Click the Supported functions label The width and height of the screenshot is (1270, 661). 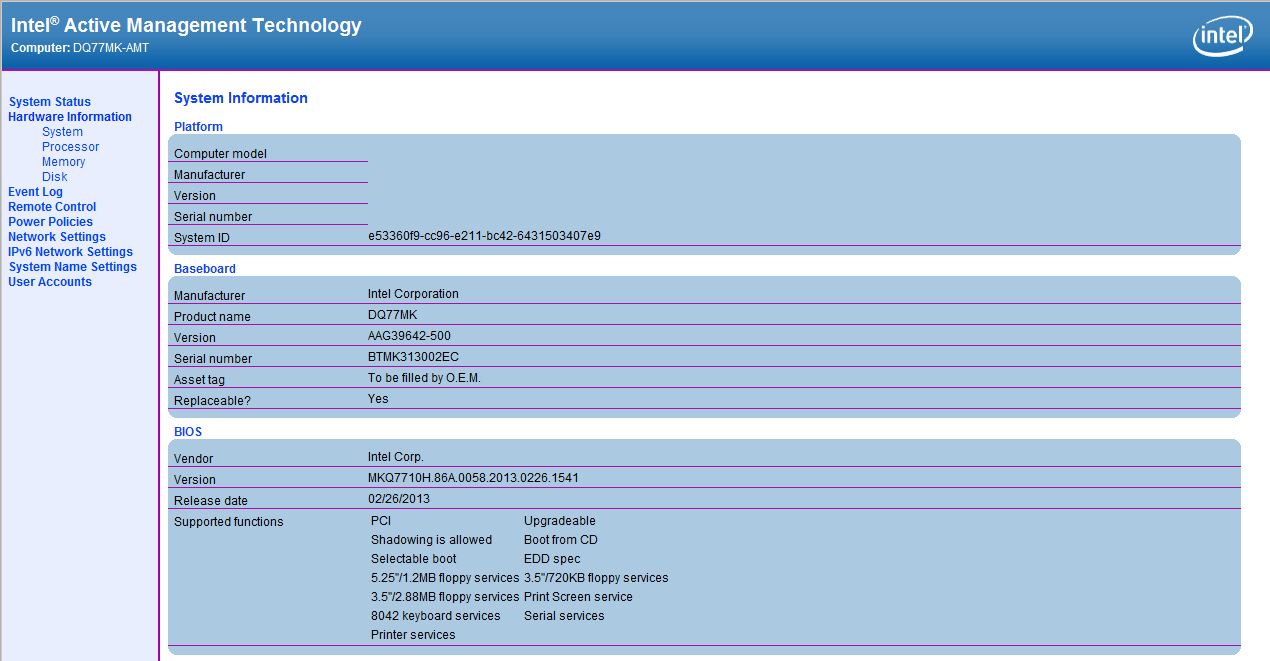229,522
